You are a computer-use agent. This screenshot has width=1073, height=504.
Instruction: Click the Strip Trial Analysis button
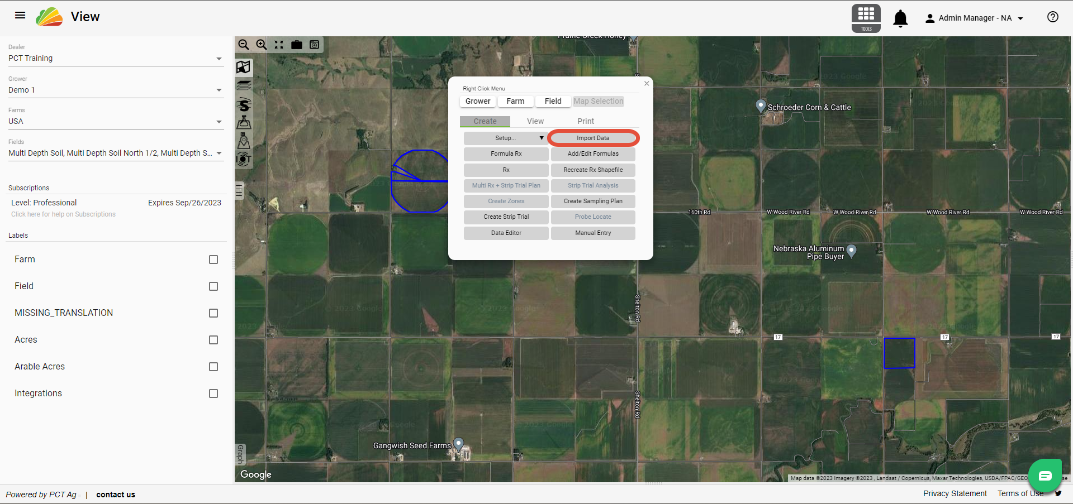pyautogui.click(x=593, y=185)
